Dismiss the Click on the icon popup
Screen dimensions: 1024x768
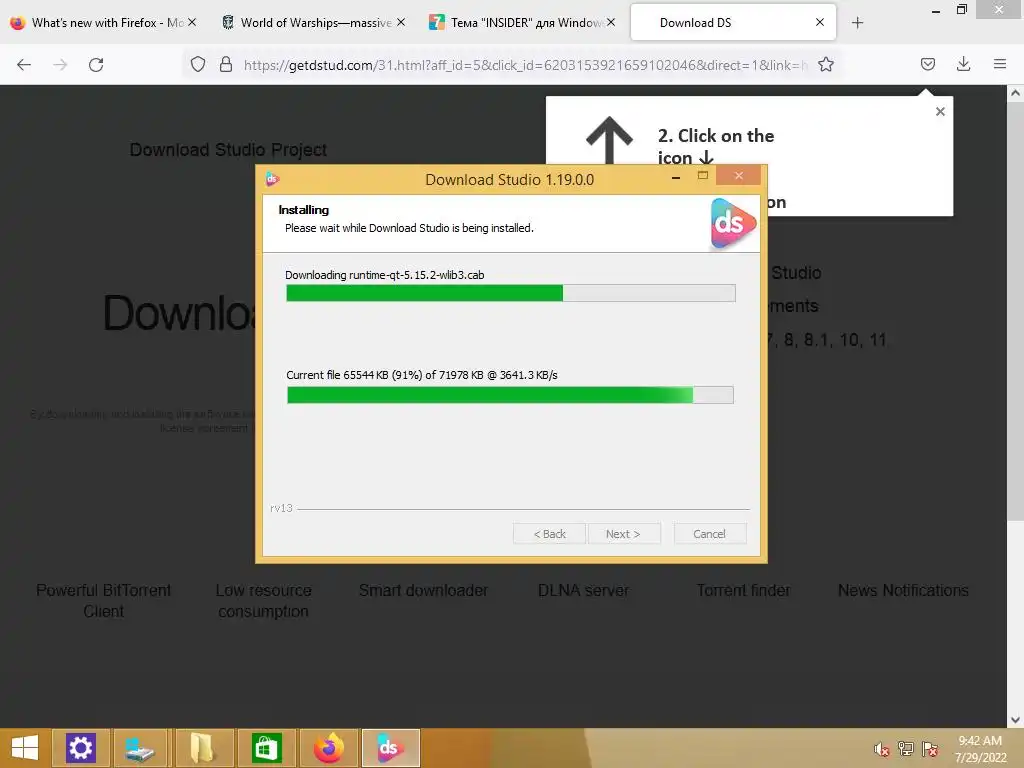coord(940,112)
